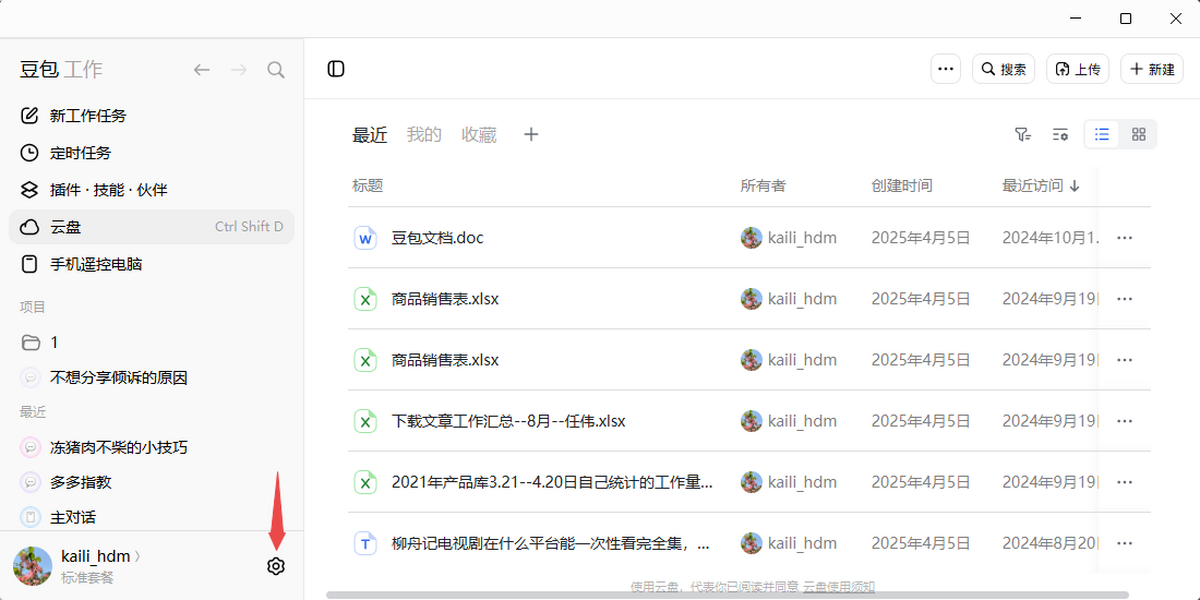Sort by 最近访问 column header
The height and width of the screenshot is (600, 1200).
point(1041,186)
